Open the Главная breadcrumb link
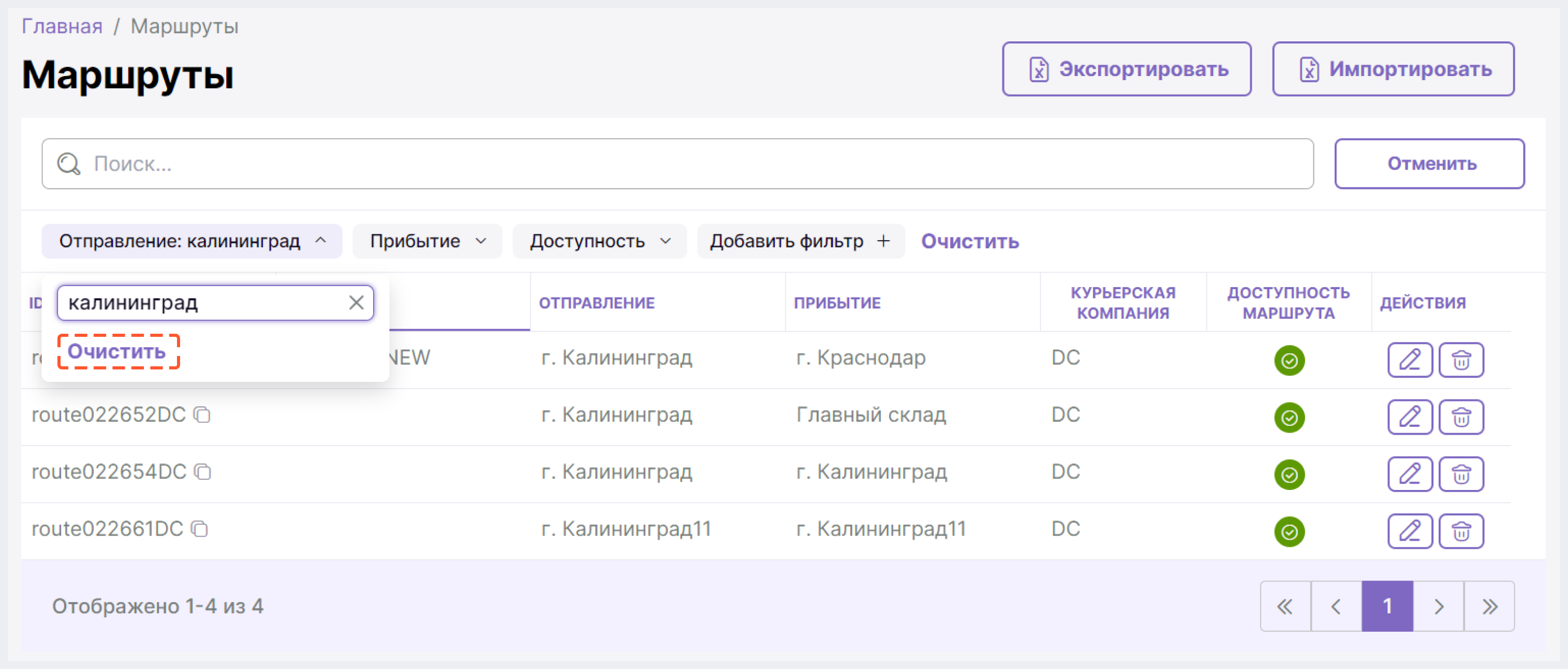1568x669 pixels. click(x=62, y=26)
